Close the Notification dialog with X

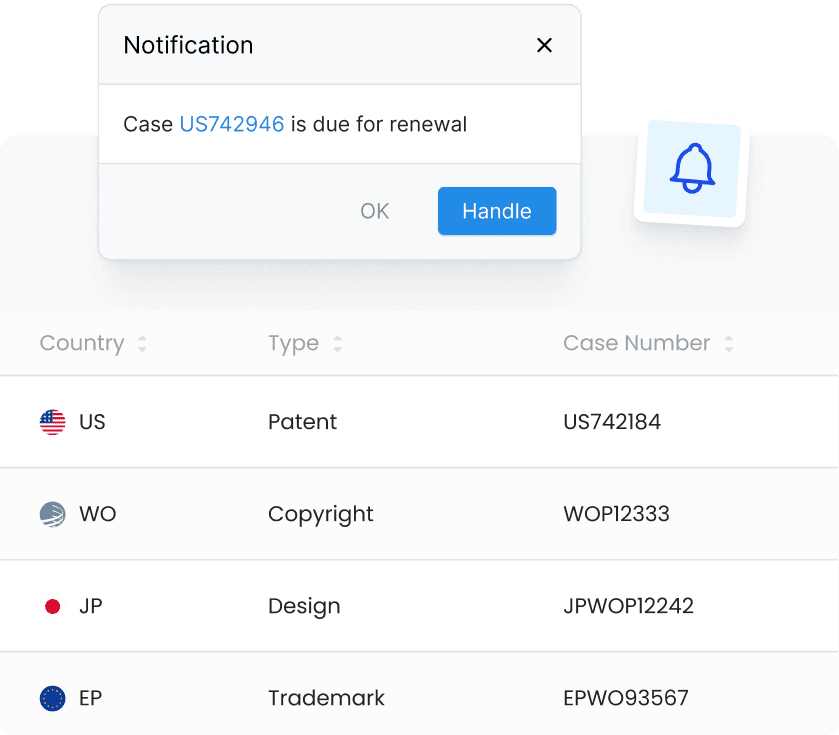(x=544, y=45)
